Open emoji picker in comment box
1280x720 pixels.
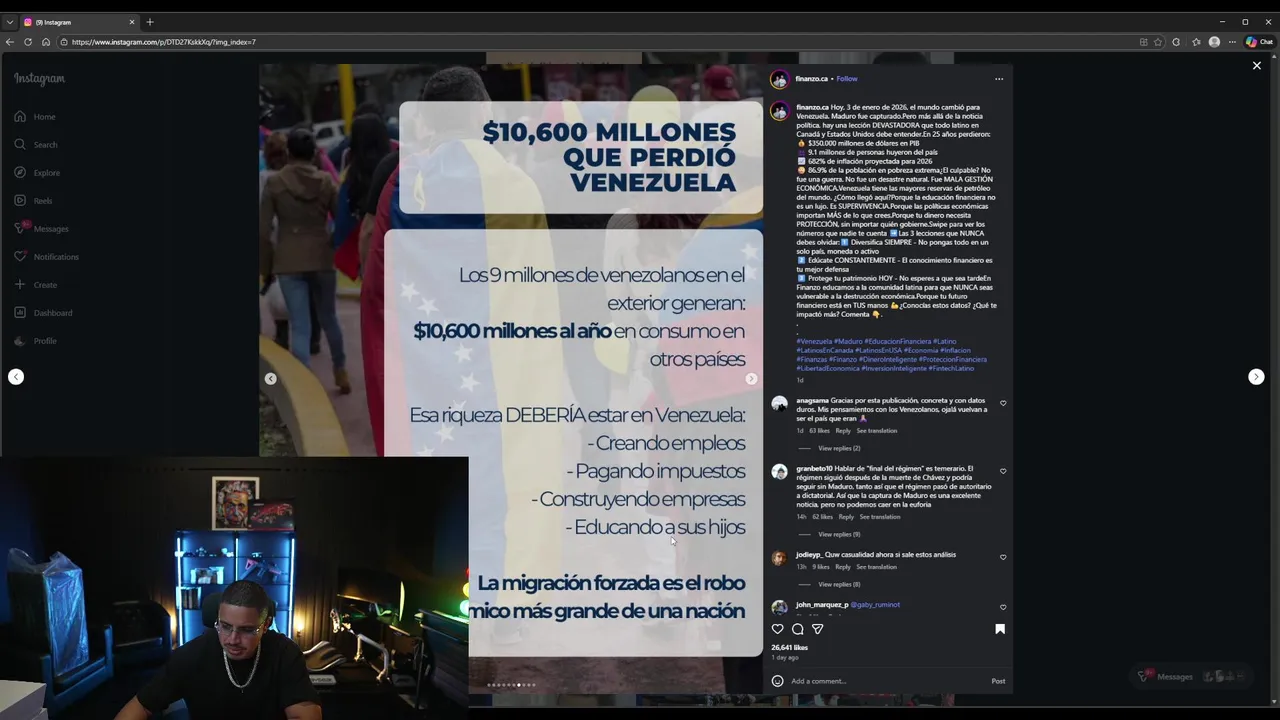(x=777, y=681)
